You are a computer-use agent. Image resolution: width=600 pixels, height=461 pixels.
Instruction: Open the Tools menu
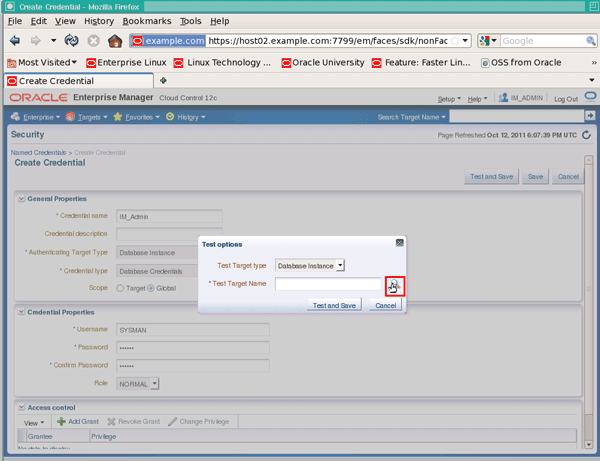point(191,21)
